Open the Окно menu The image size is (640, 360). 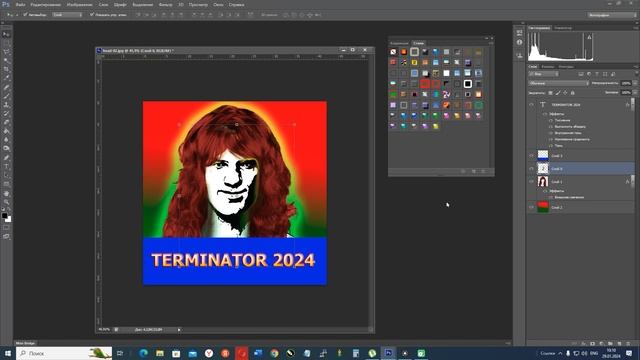pyautogui.click(x=218, y=5)
